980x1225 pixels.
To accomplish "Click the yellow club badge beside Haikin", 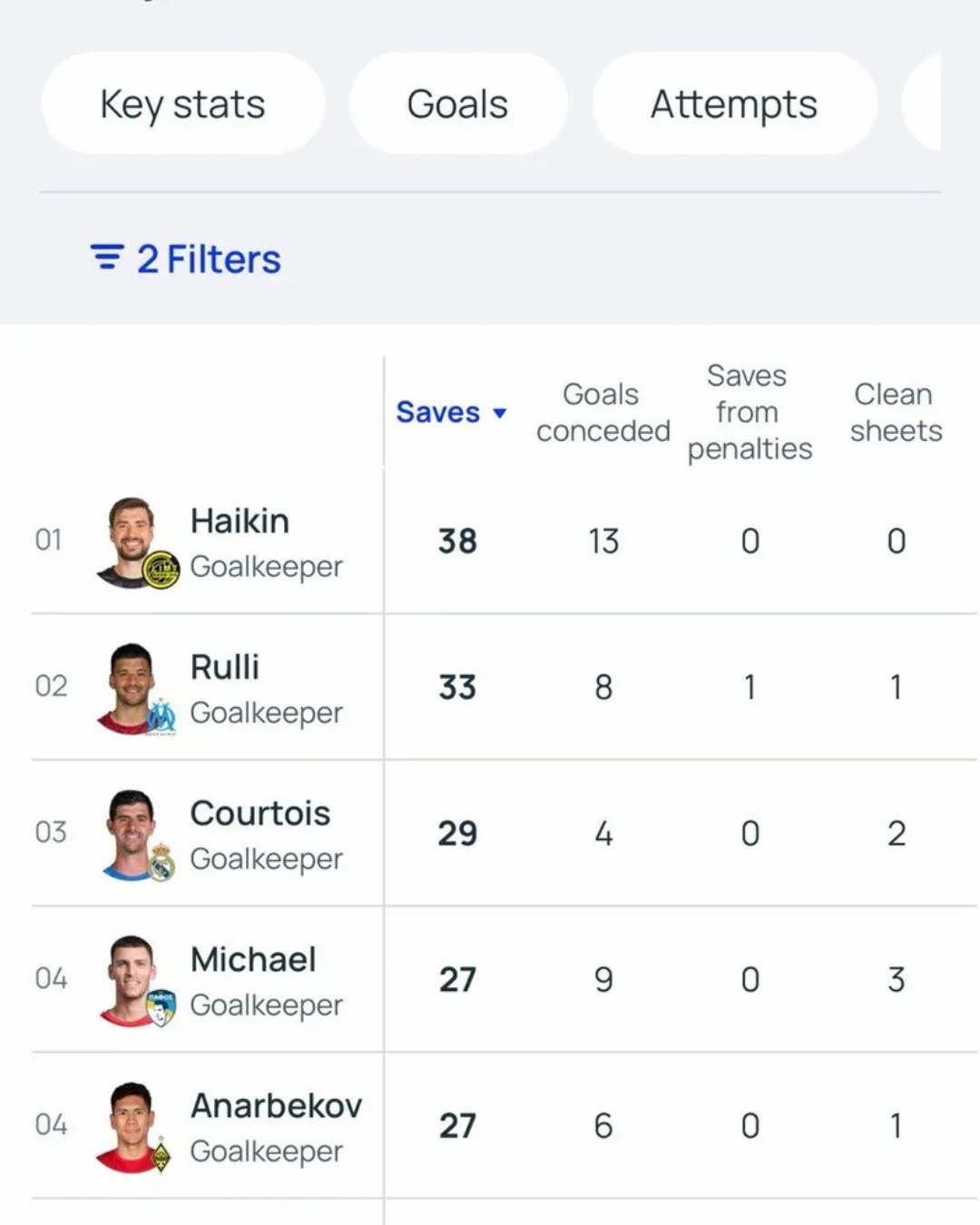I will coord(162,571).
